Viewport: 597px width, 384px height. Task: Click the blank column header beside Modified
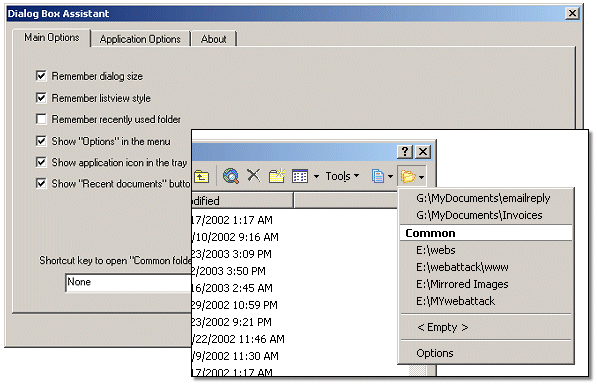(x=346, y=201)
